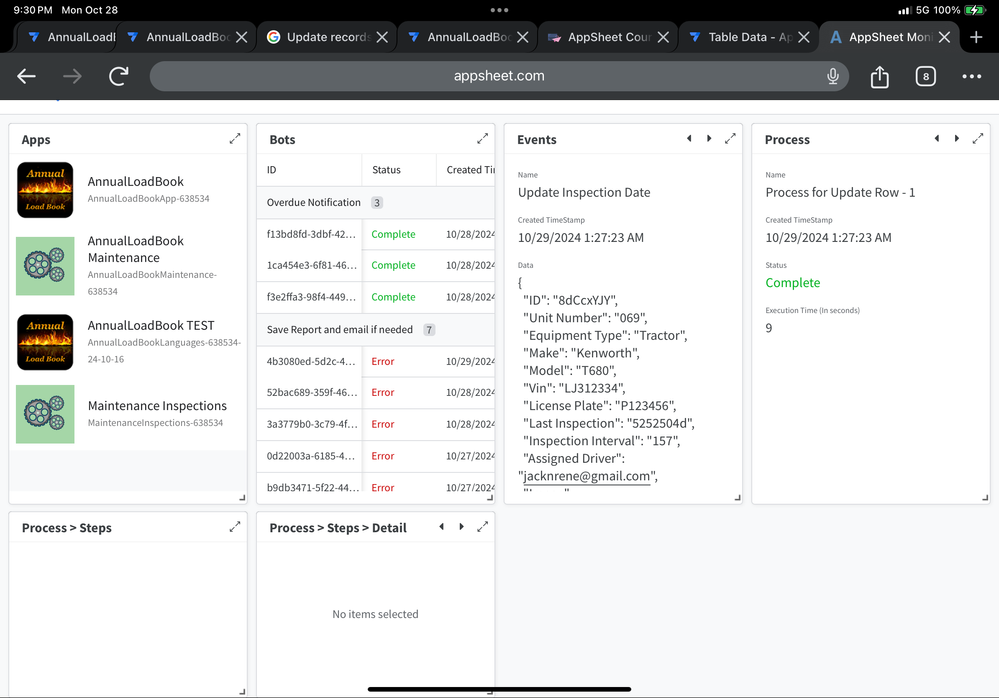
Task: Collapse the Save Report and email group
Action: (375, 330)
